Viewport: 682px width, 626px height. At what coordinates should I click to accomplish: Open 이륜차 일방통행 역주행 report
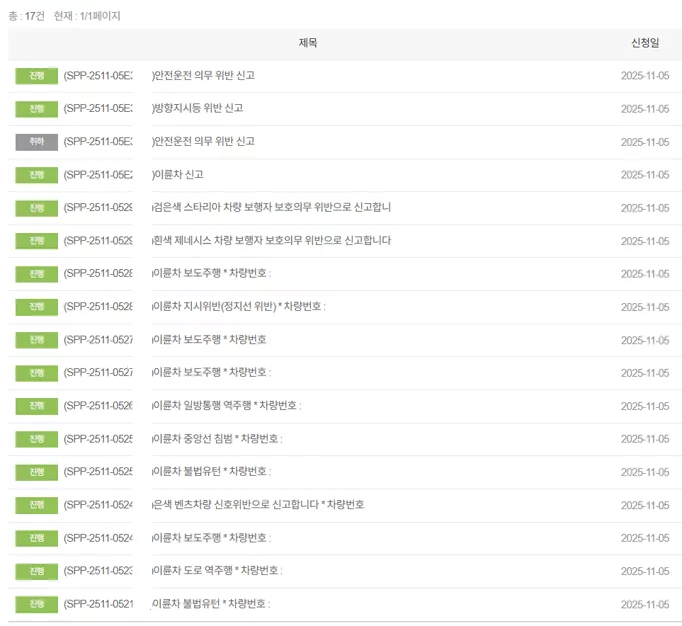pos(226,406)
